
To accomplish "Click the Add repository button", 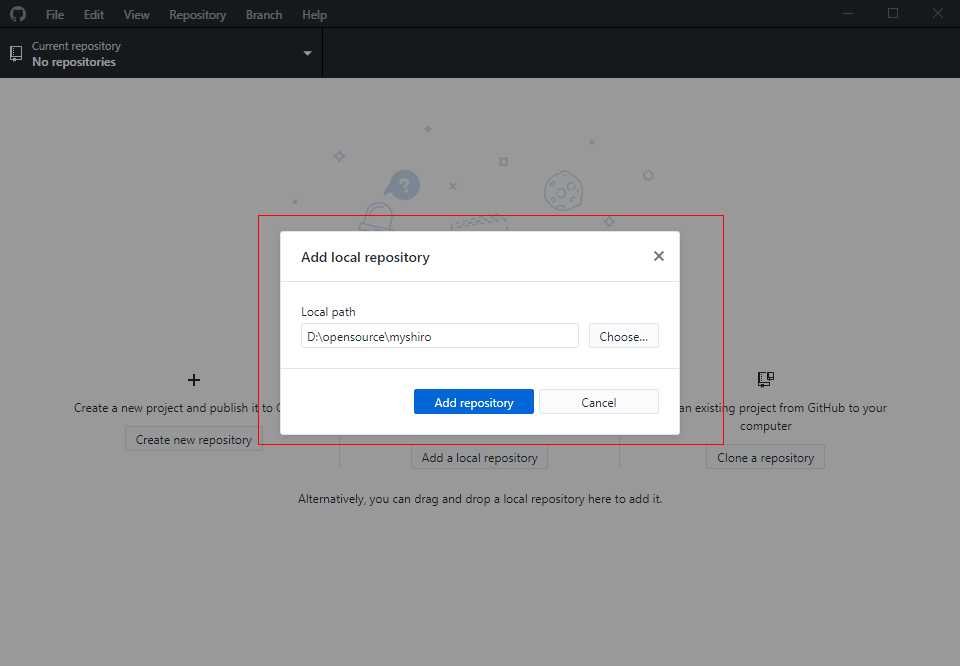I will [474, 402].
